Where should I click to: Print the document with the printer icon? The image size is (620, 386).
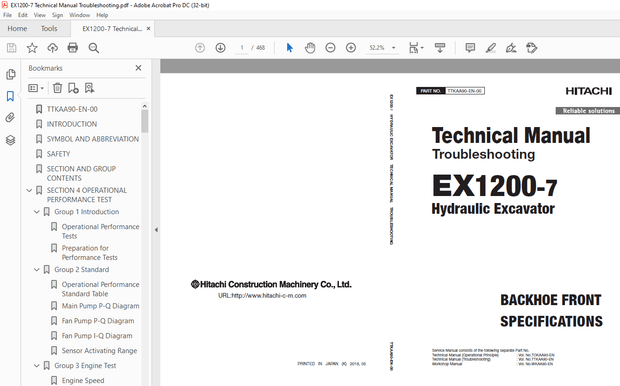(x=73, y=48)
